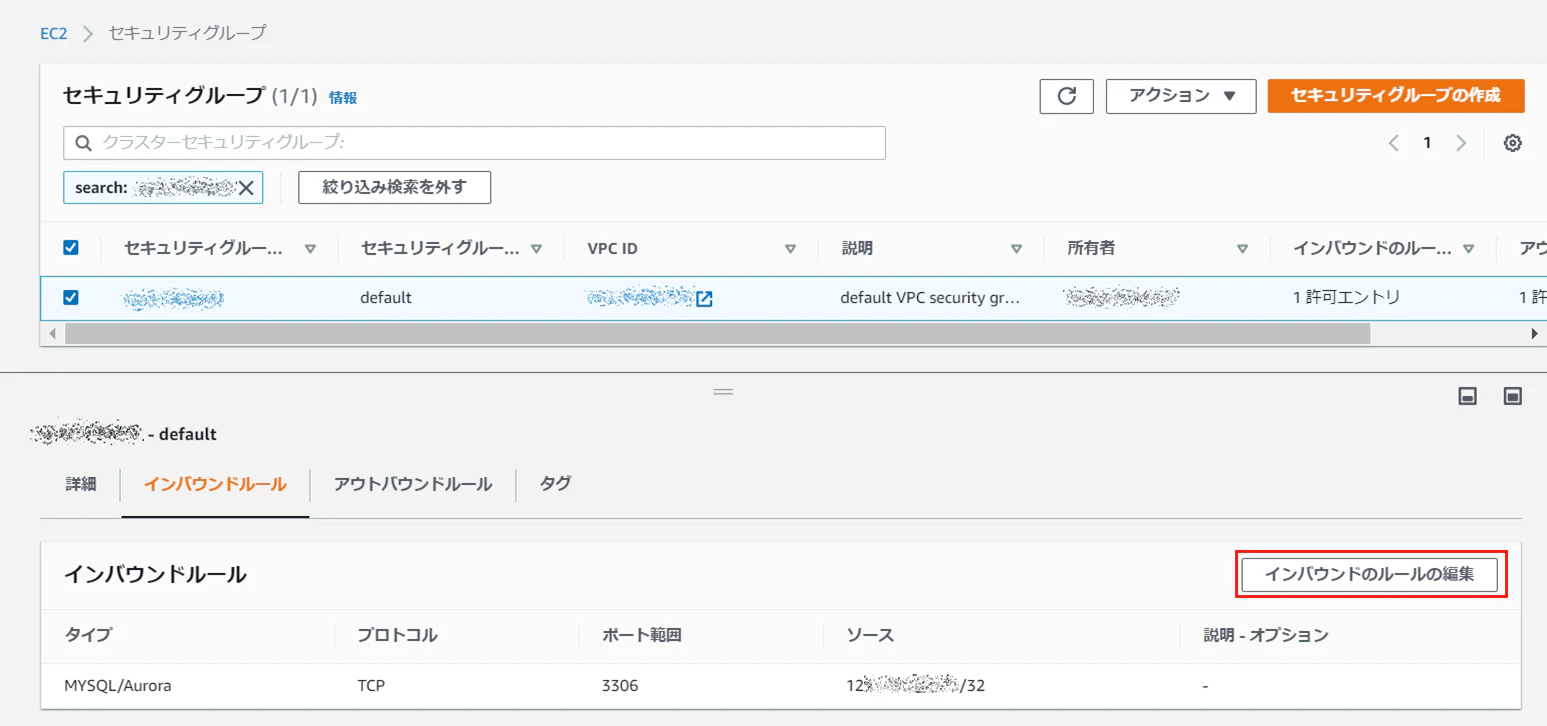1547x726 pixels.
Task: Click the horizontal scrollbar of the table
Action: coord(717,334)
